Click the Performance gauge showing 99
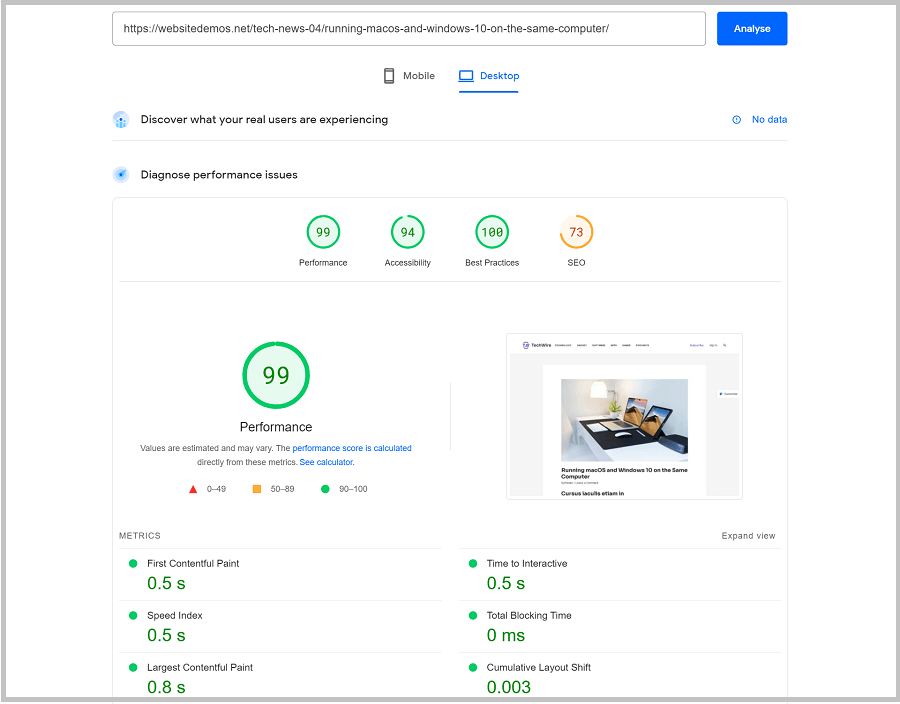Viewport: 900px width, 704px height. tap(323, 231)
